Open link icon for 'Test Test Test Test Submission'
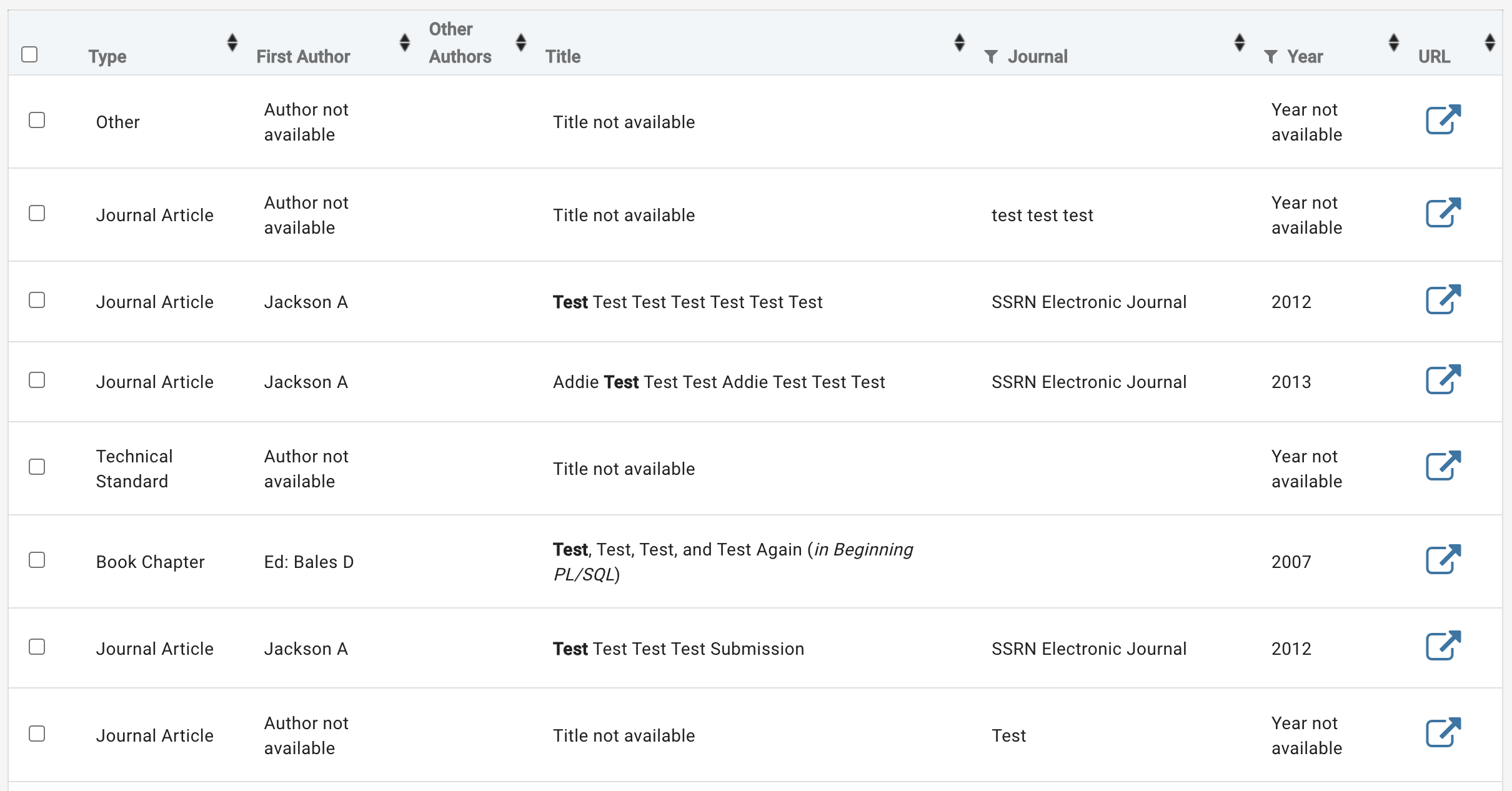This screenshot has width=1512, height=791. point(1443,646)
